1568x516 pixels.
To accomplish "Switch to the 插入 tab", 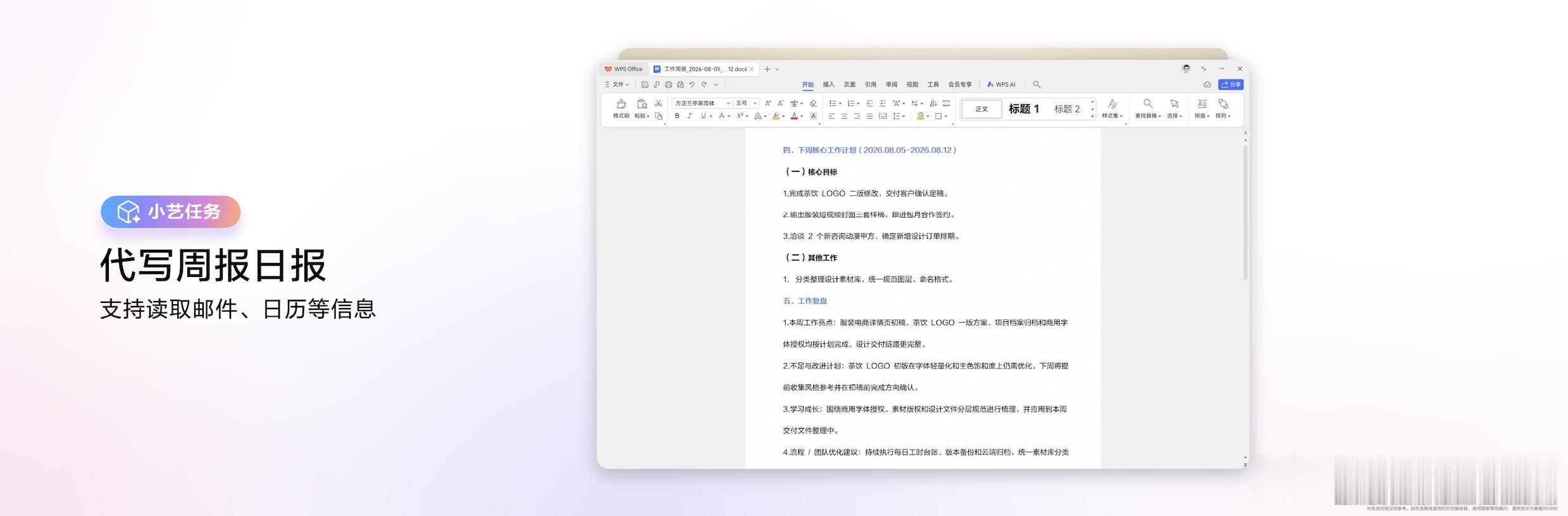I will click(828, 85).
